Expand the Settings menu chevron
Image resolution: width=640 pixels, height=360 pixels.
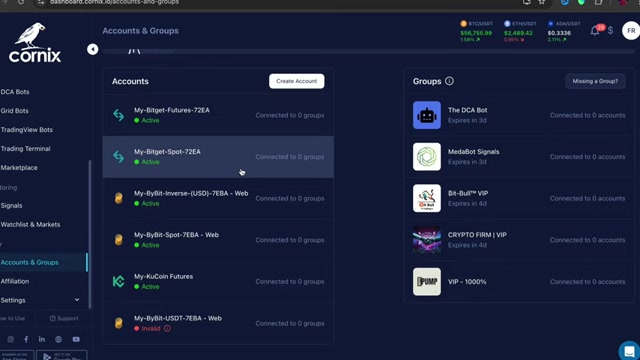coord(77,300)
